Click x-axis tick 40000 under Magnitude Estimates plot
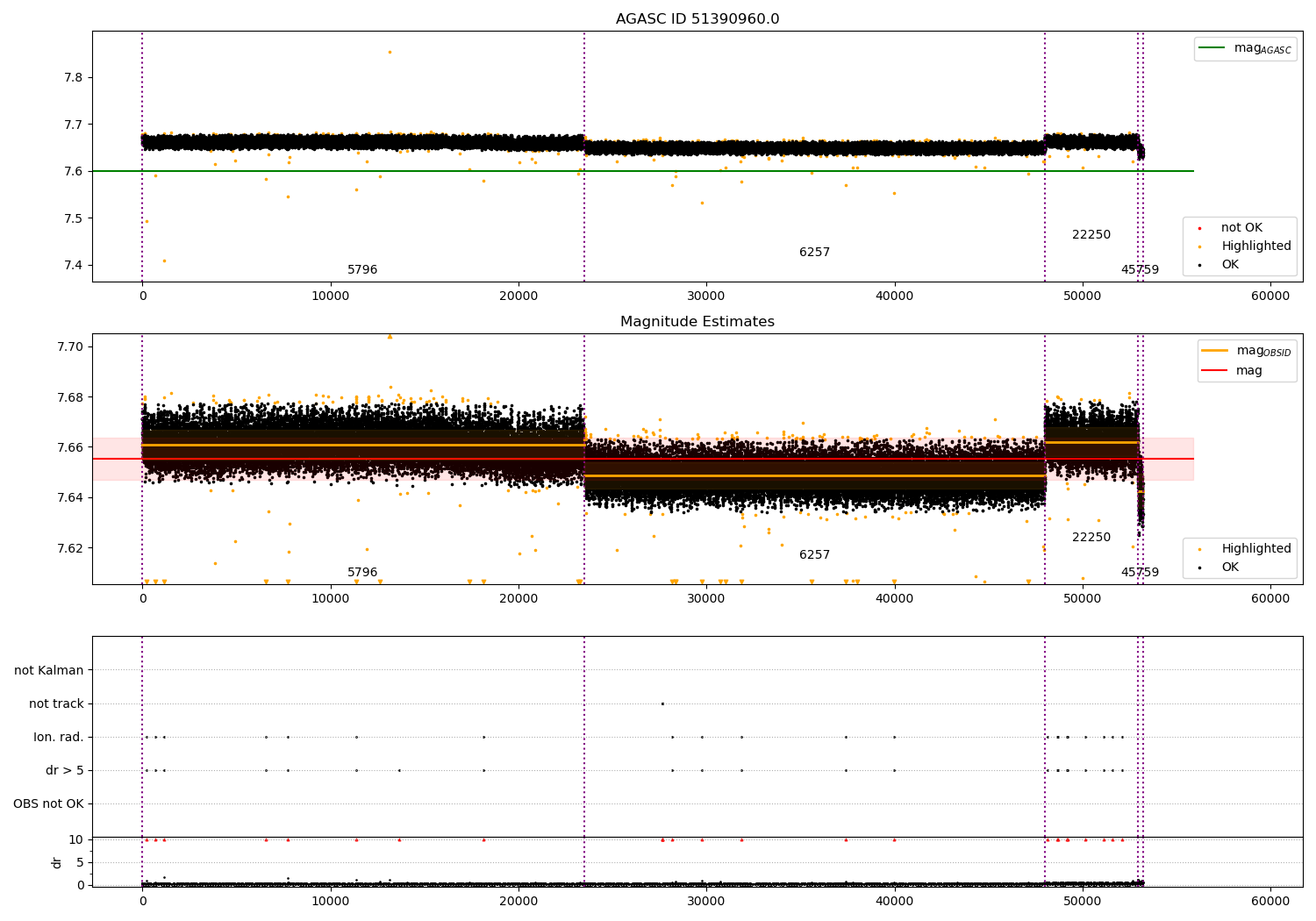 click(895, 599)
